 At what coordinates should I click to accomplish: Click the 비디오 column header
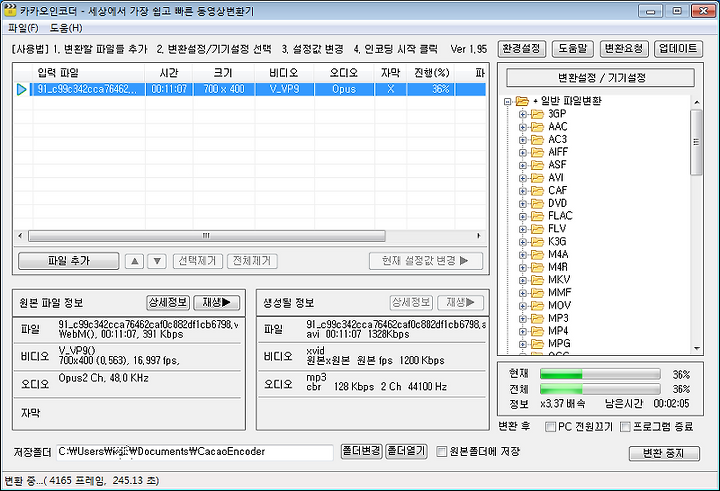click(284, 73)
